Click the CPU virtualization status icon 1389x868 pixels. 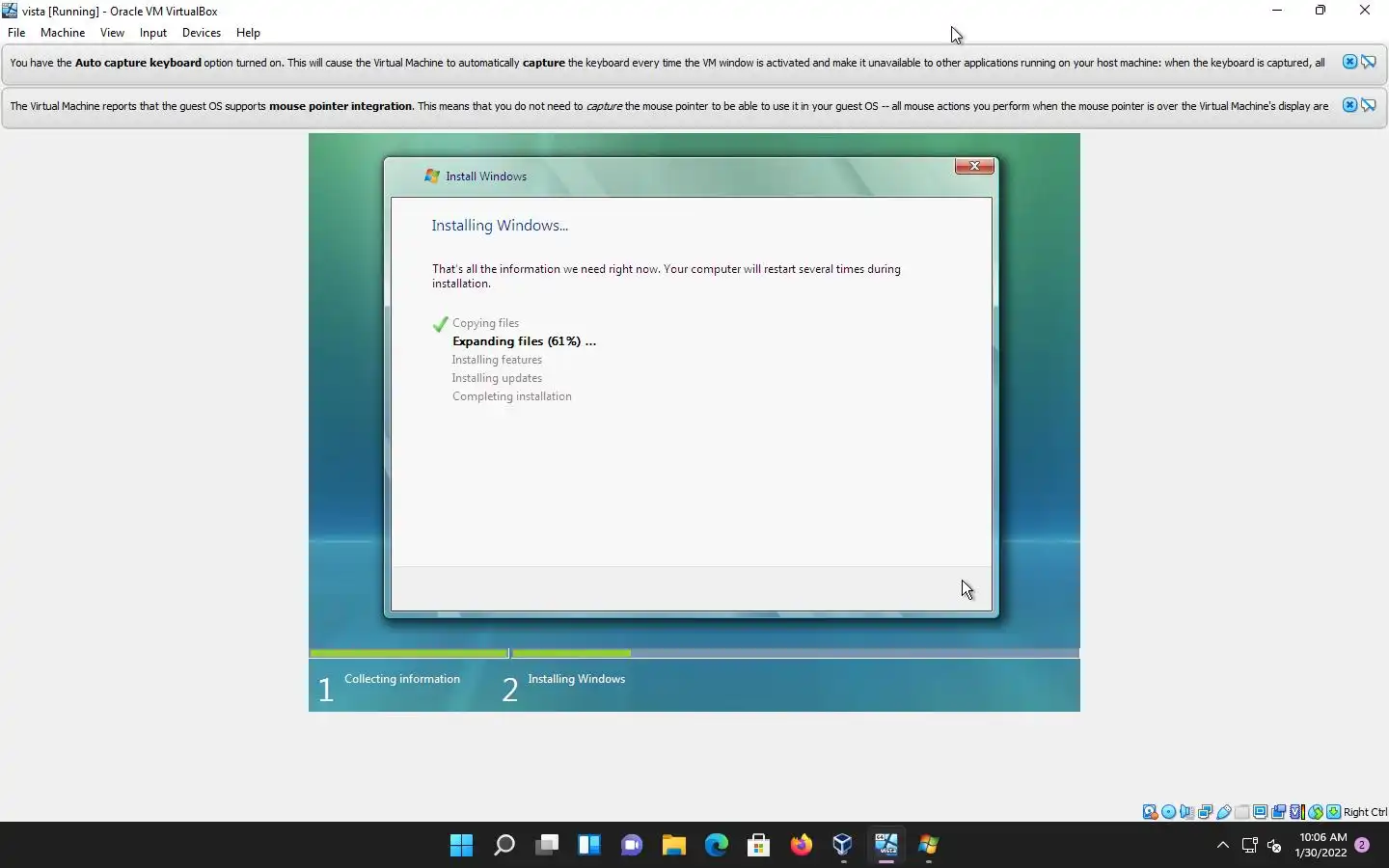pyautogui.click(x=1297, y=812)
